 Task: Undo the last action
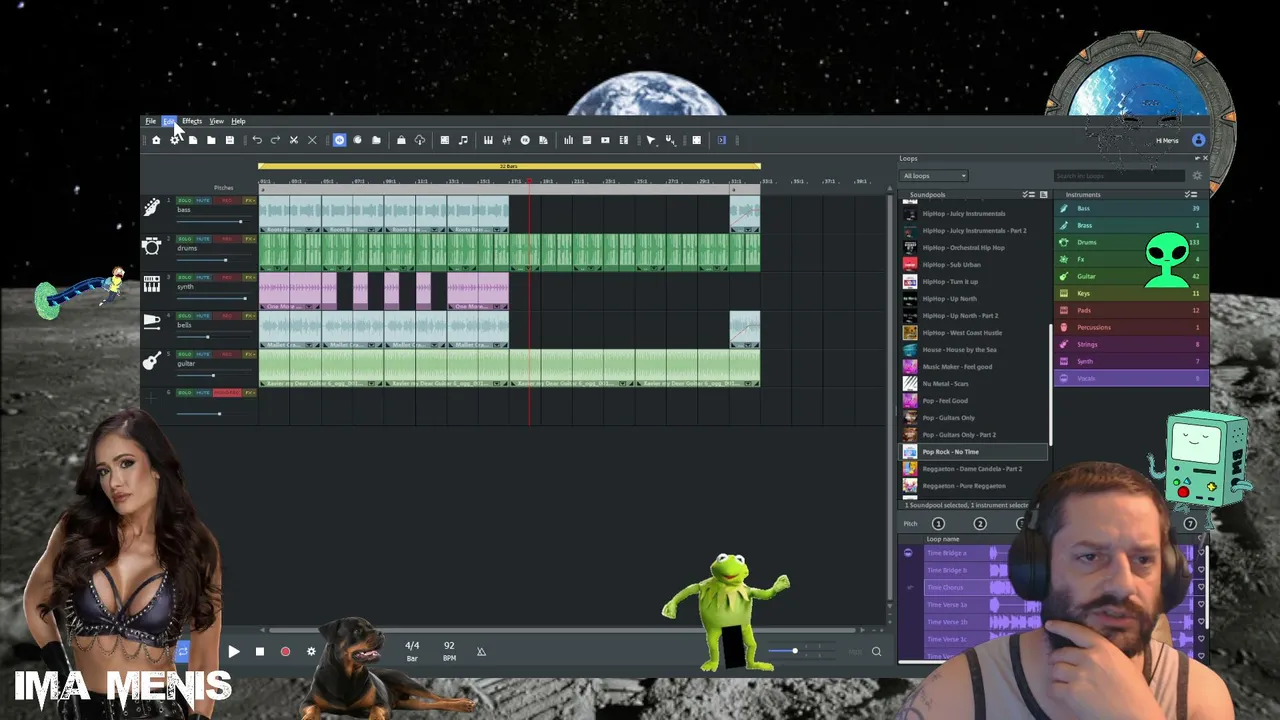coord(257,140)
